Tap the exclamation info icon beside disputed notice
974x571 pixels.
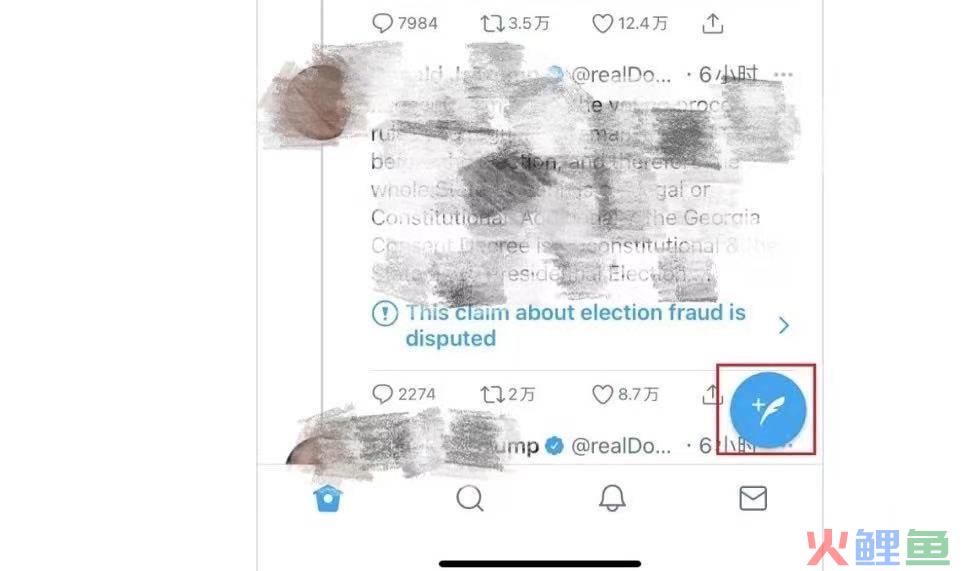[385, 313]
